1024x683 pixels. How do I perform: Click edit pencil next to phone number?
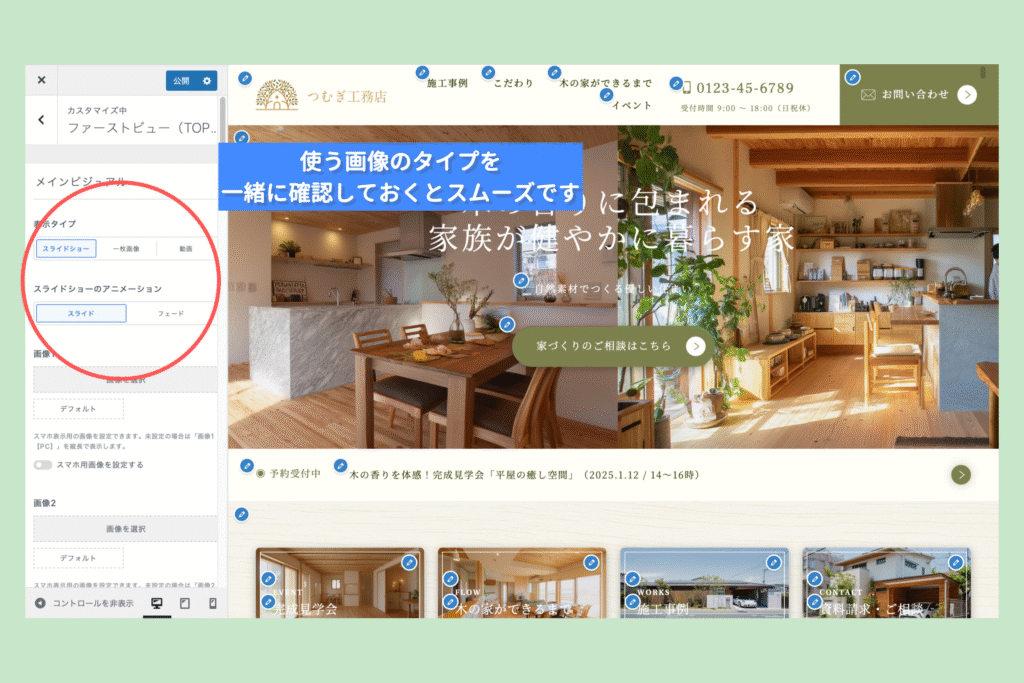[676, 84]
